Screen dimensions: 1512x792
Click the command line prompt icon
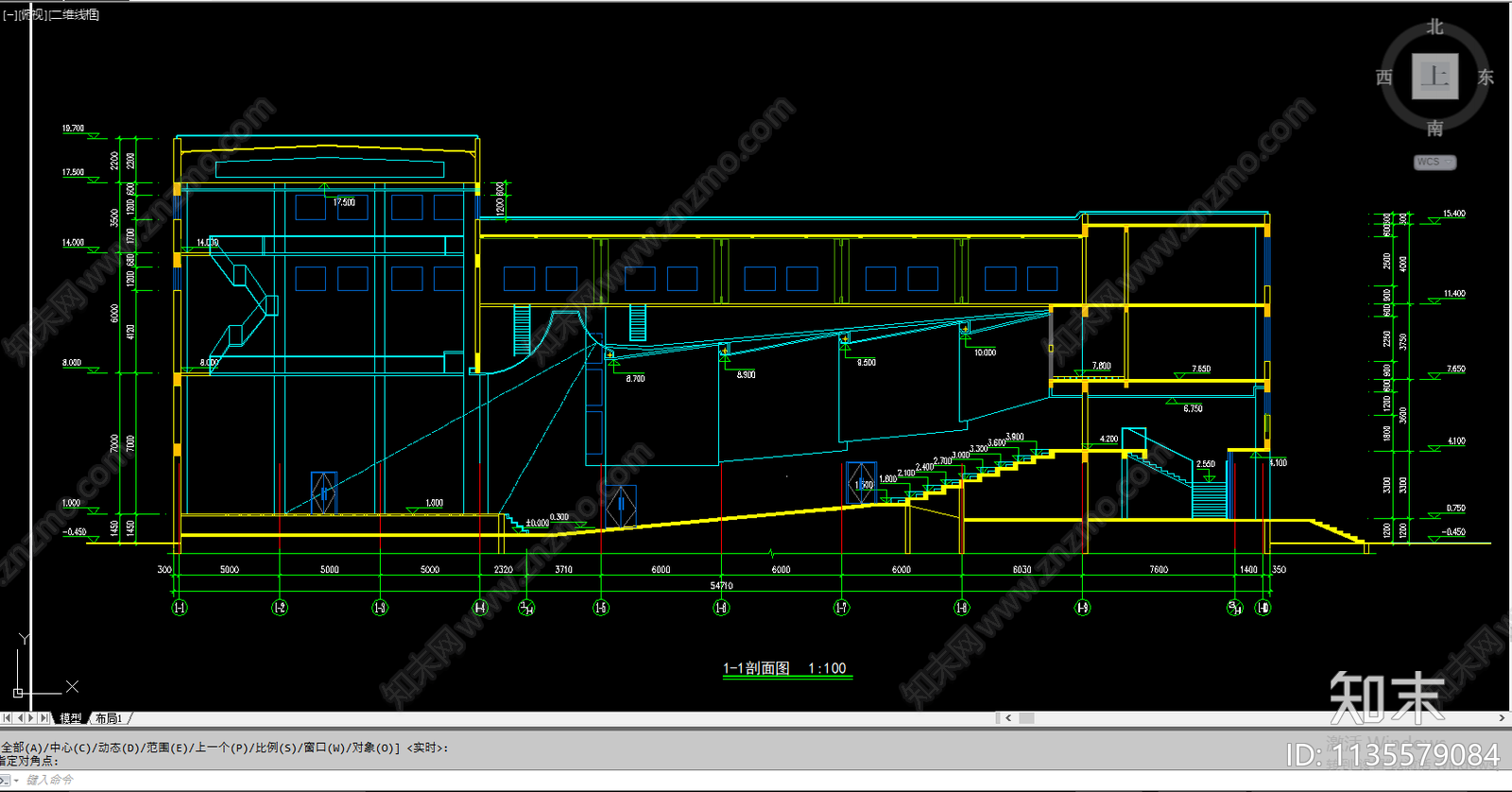pos(5,780)
